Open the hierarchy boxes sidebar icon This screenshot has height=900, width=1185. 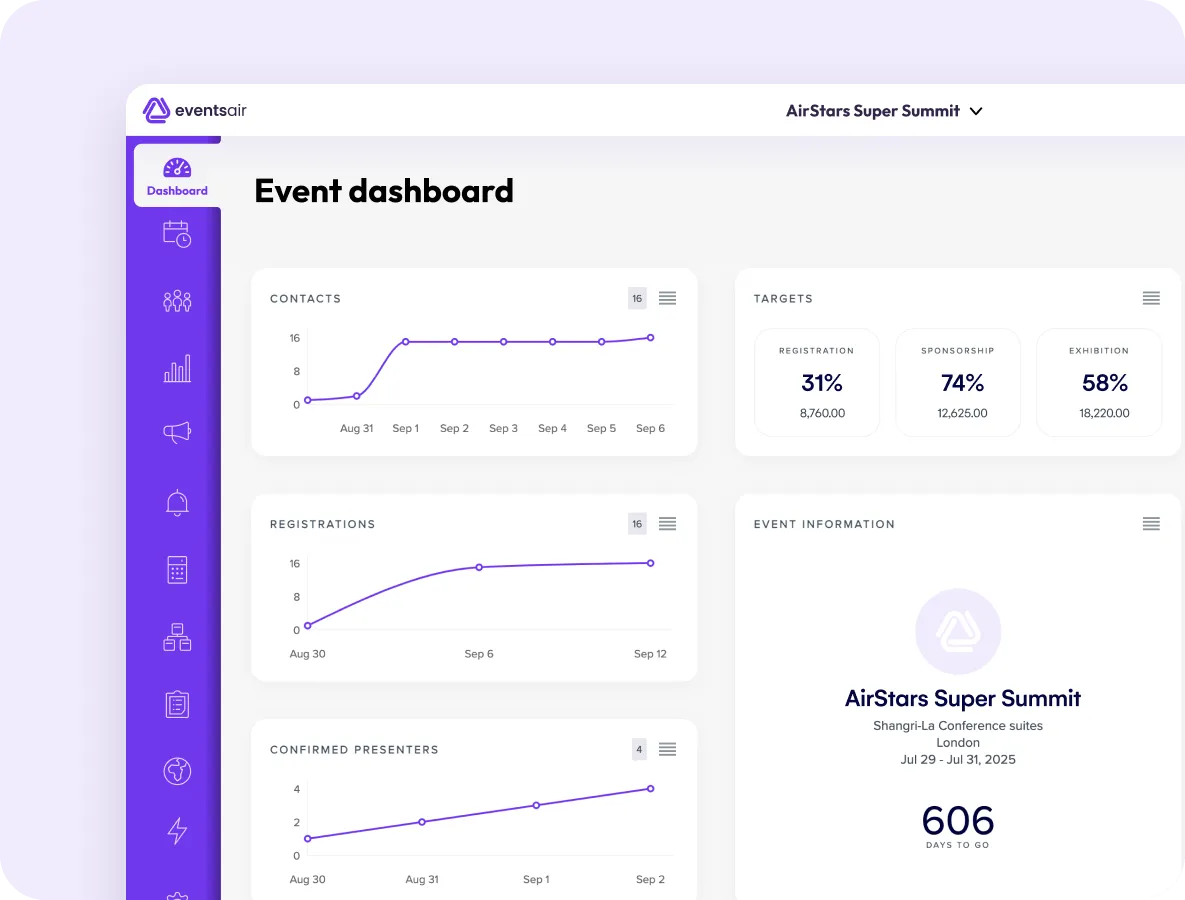[x=177, y=637]
